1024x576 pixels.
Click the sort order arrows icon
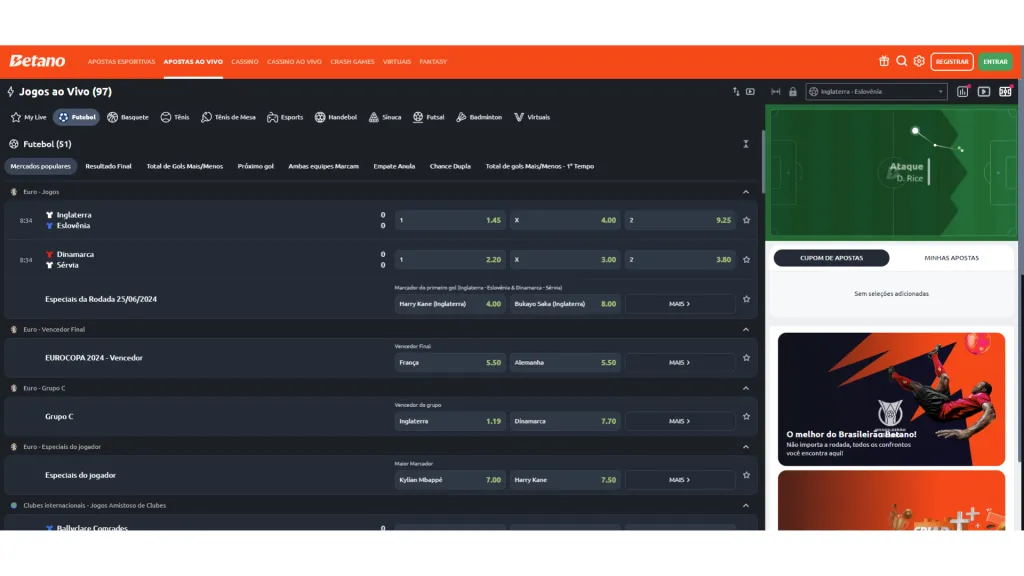pyautogui.click(x=736, y=91)
